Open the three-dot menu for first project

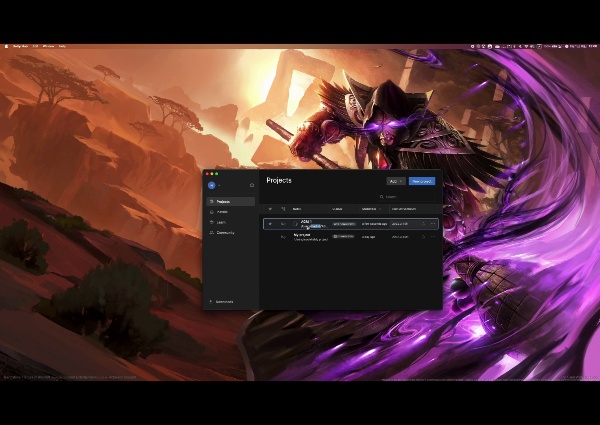(434, 224)
